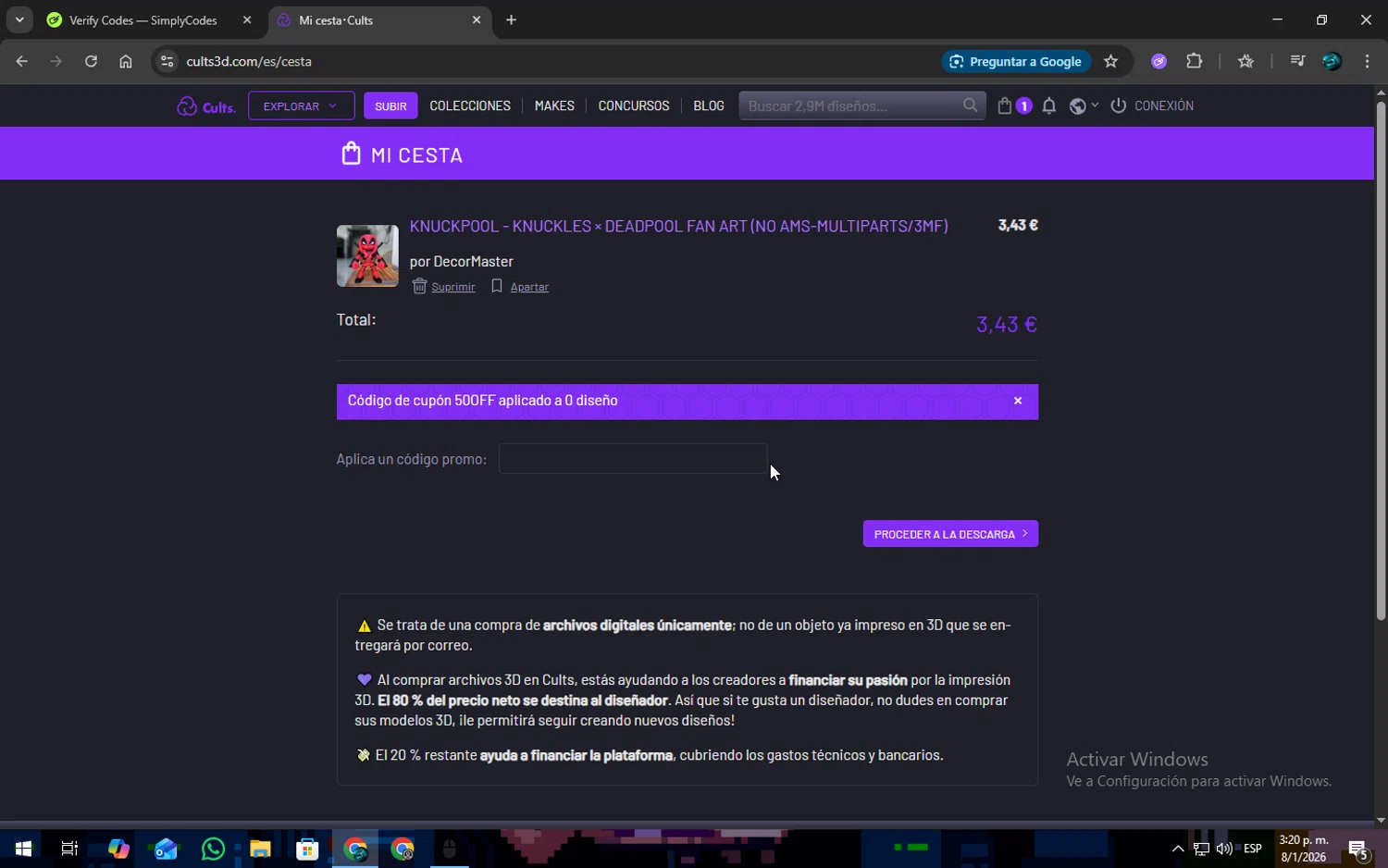Click the search magnifier icon
Image resolution: width=1388 pixels, height=868 pixels.
[x=970, y=105]
